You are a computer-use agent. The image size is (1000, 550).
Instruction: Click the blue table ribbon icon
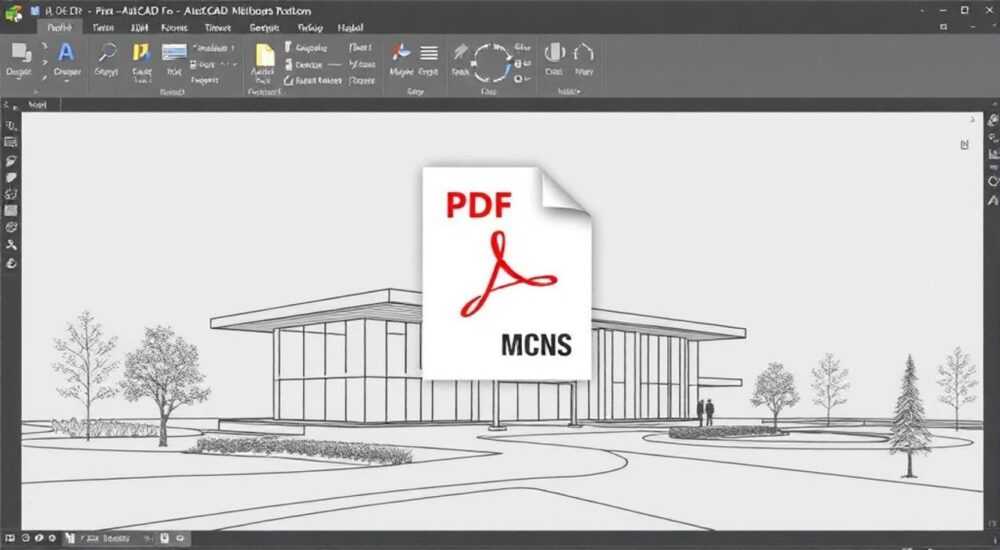174,52
